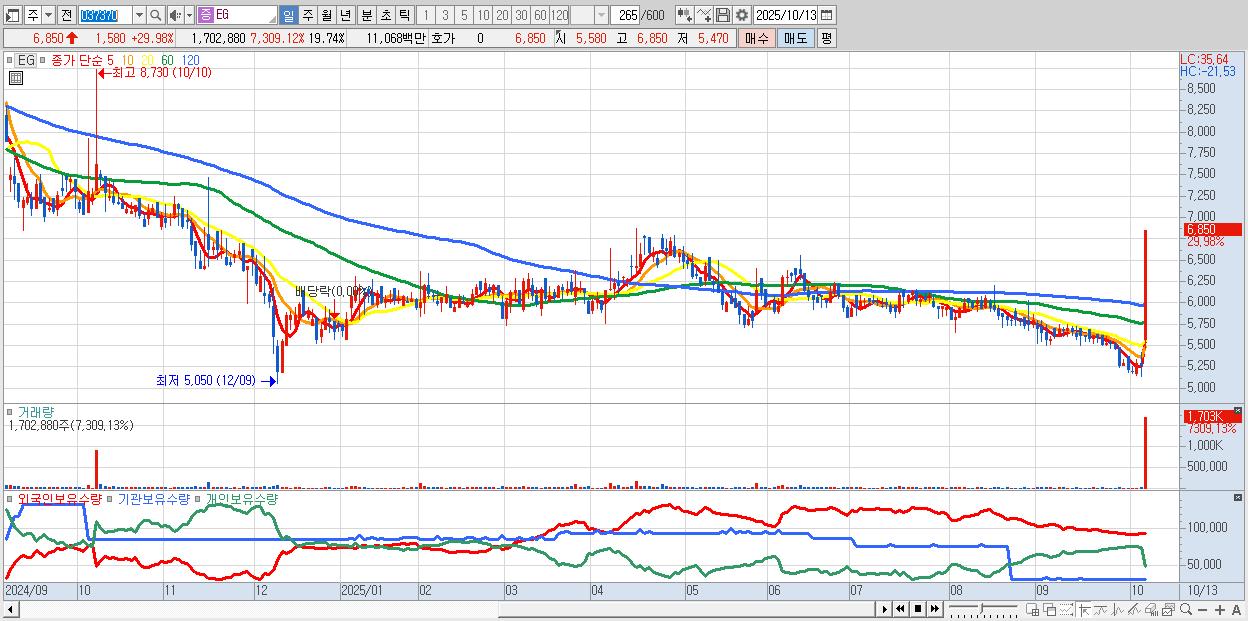The image size is (1248, 621).
Task: Click the 매도 sell button
Action: coord(796,38)
